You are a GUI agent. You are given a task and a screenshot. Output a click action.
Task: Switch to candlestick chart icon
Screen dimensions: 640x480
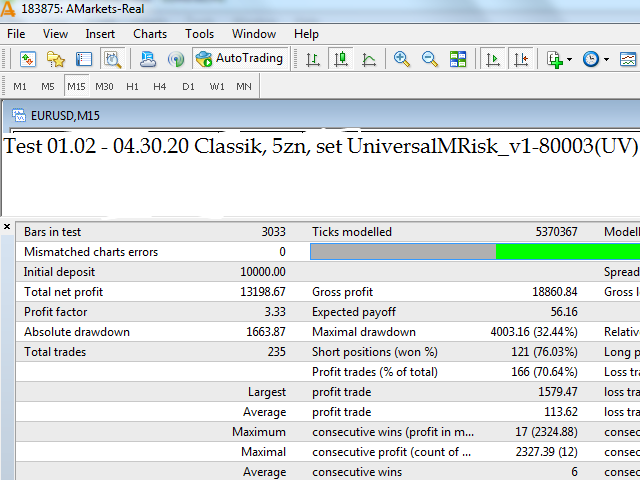(x=341, y=60)
